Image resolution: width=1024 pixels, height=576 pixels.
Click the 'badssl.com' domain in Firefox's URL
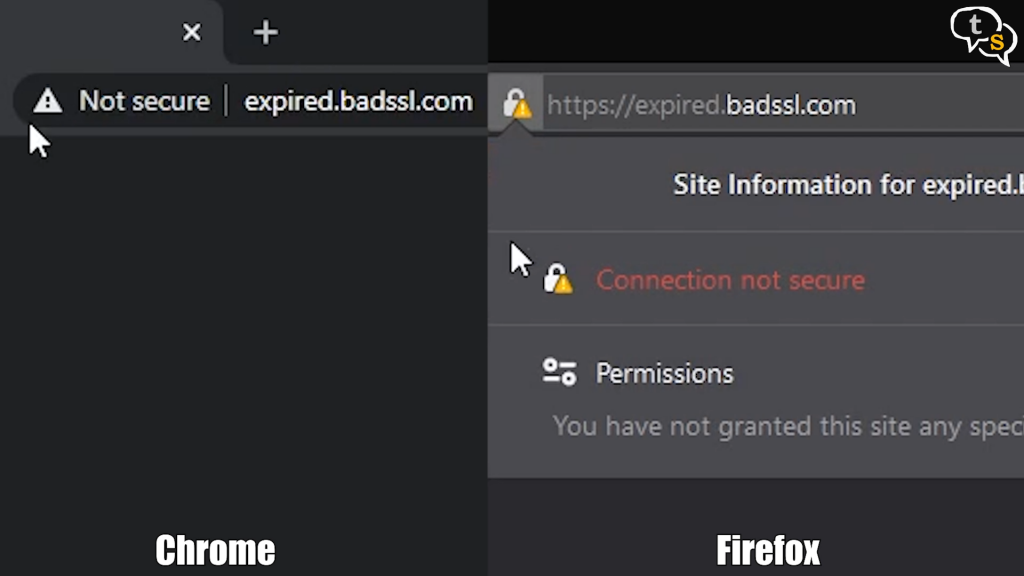point(791,105)
